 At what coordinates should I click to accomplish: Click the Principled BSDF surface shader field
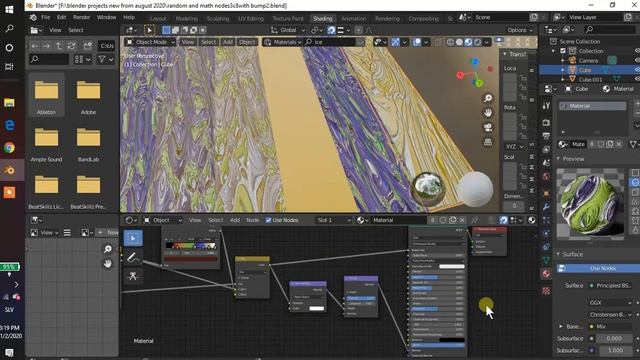point(611,285)
